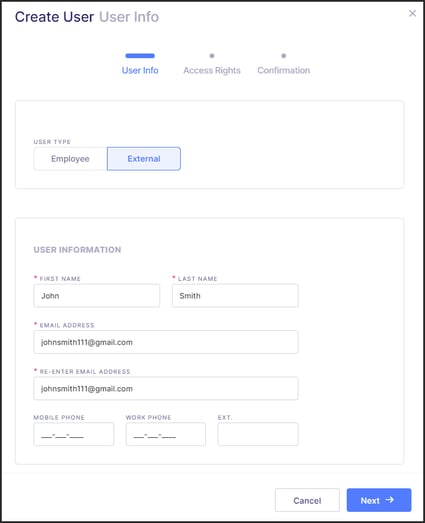Open the Confirmation step label
This screenshot has width=425, height=523.
point(284,70)
